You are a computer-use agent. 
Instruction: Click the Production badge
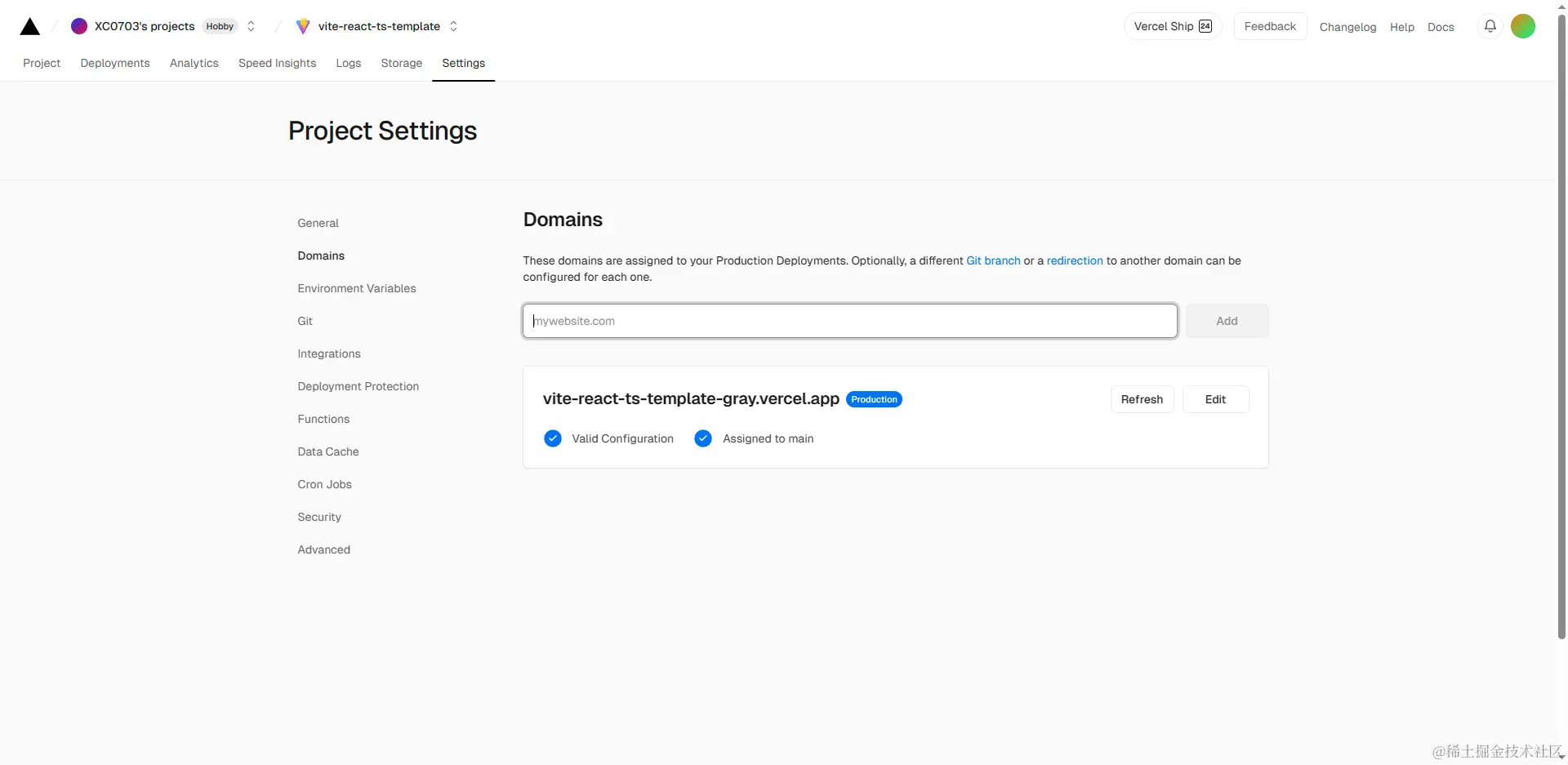pos(874,399)
